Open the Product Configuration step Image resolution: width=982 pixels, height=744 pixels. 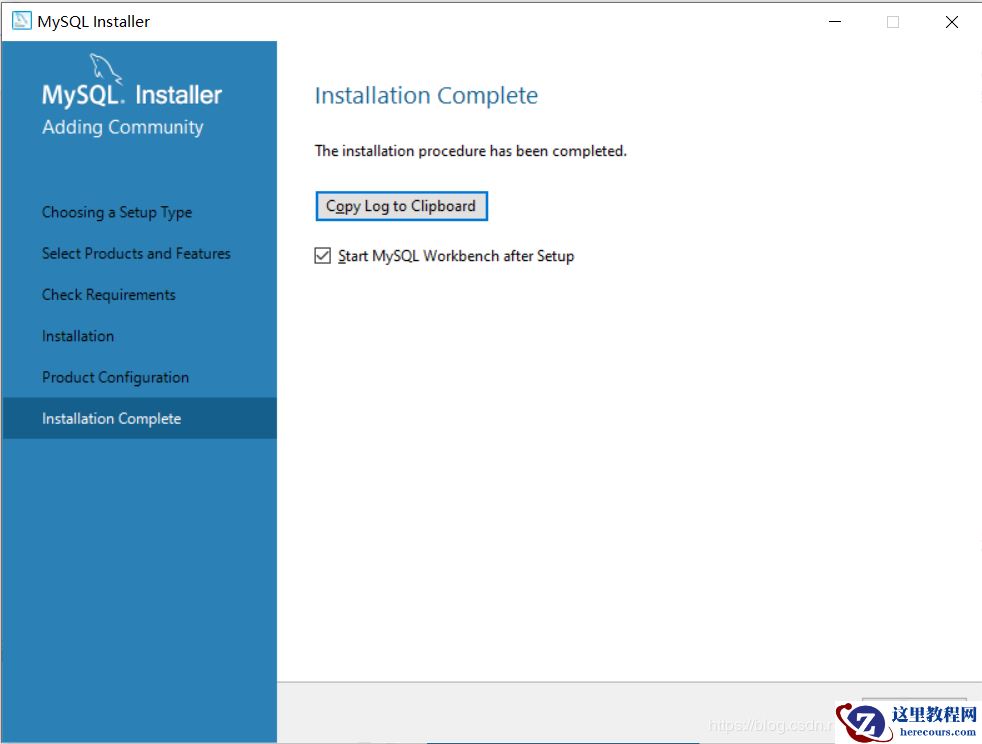[x=115, y=377]
